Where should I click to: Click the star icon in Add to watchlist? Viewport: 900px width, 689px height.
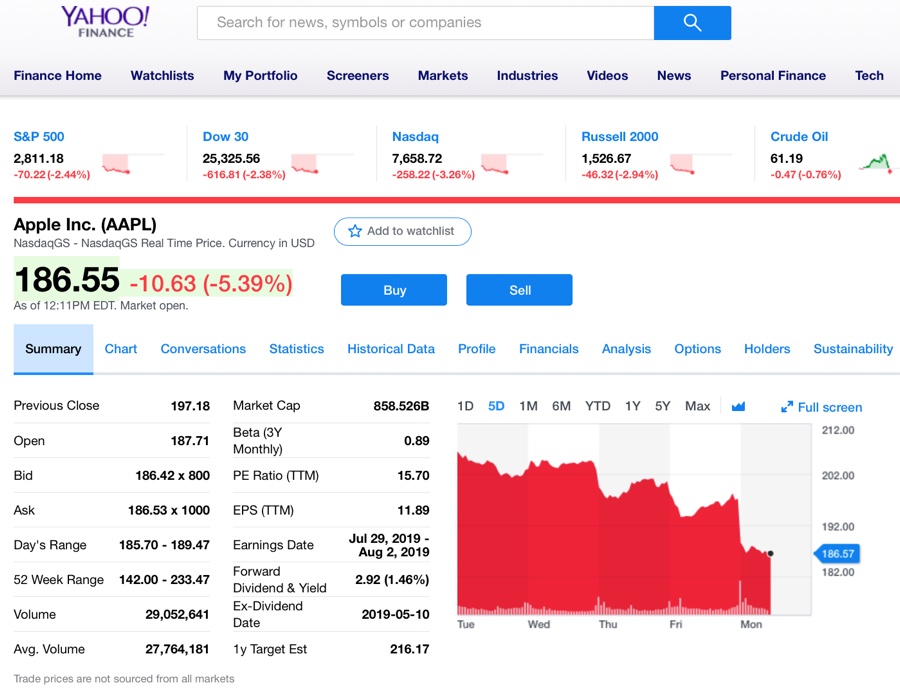click(x=355, y=231)
